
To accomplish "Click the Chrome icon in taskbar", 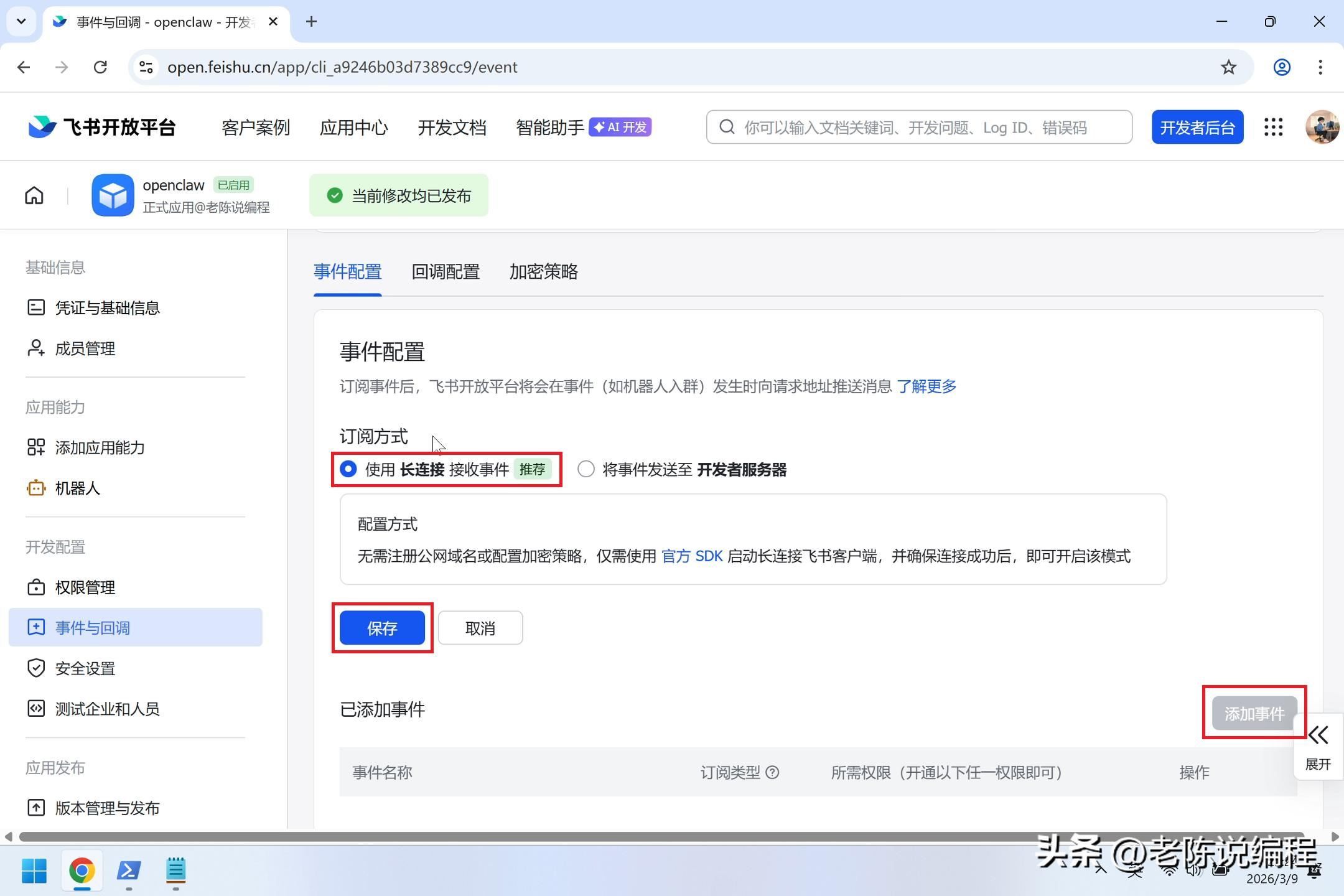I will [82, 870].
